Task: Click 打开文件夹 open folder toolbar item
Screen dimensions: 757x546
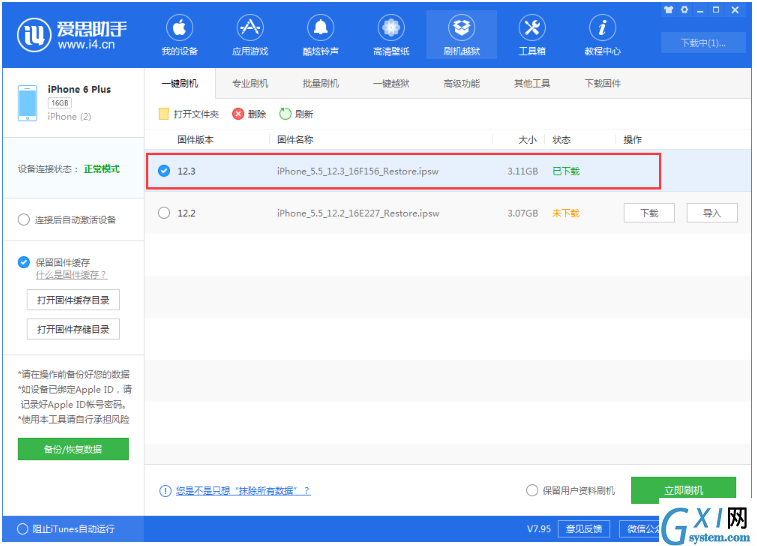Action: (x=189, y=114)
